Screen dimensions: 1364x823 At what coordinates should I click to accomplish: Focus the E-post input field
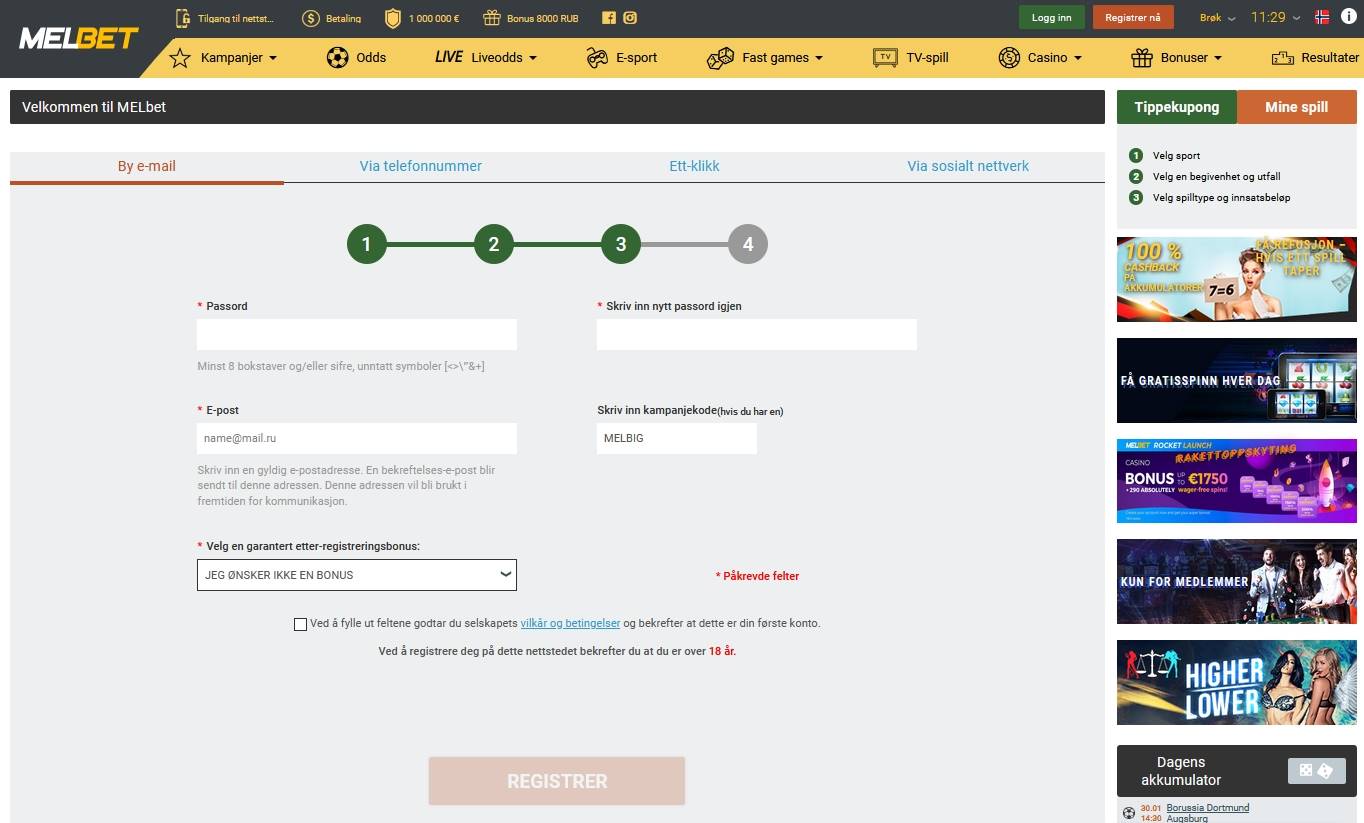coord(357,438)
